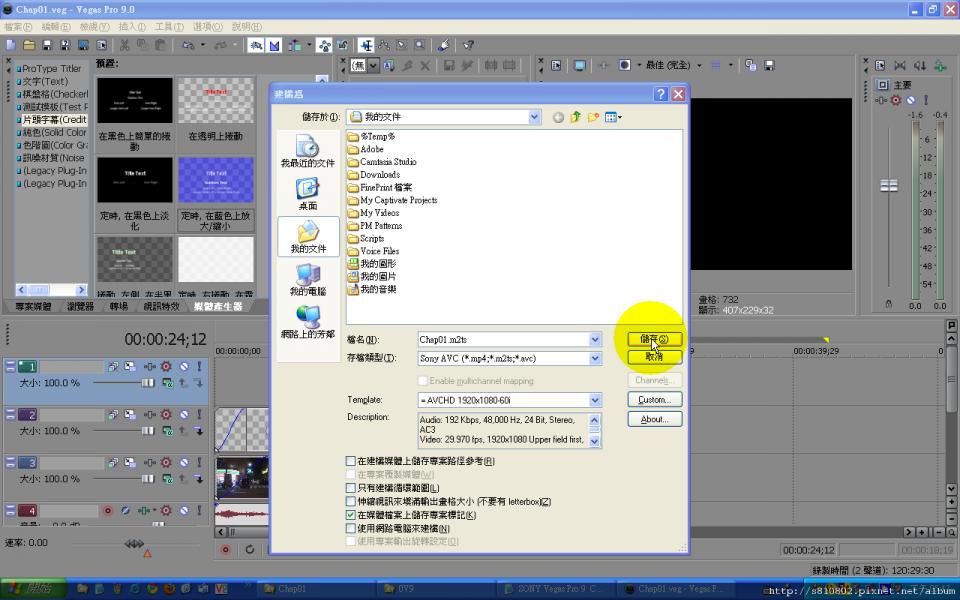Click the dialog help question mark icon
The height and width of the screenshot is (600, 960).
tap(661, 94)
